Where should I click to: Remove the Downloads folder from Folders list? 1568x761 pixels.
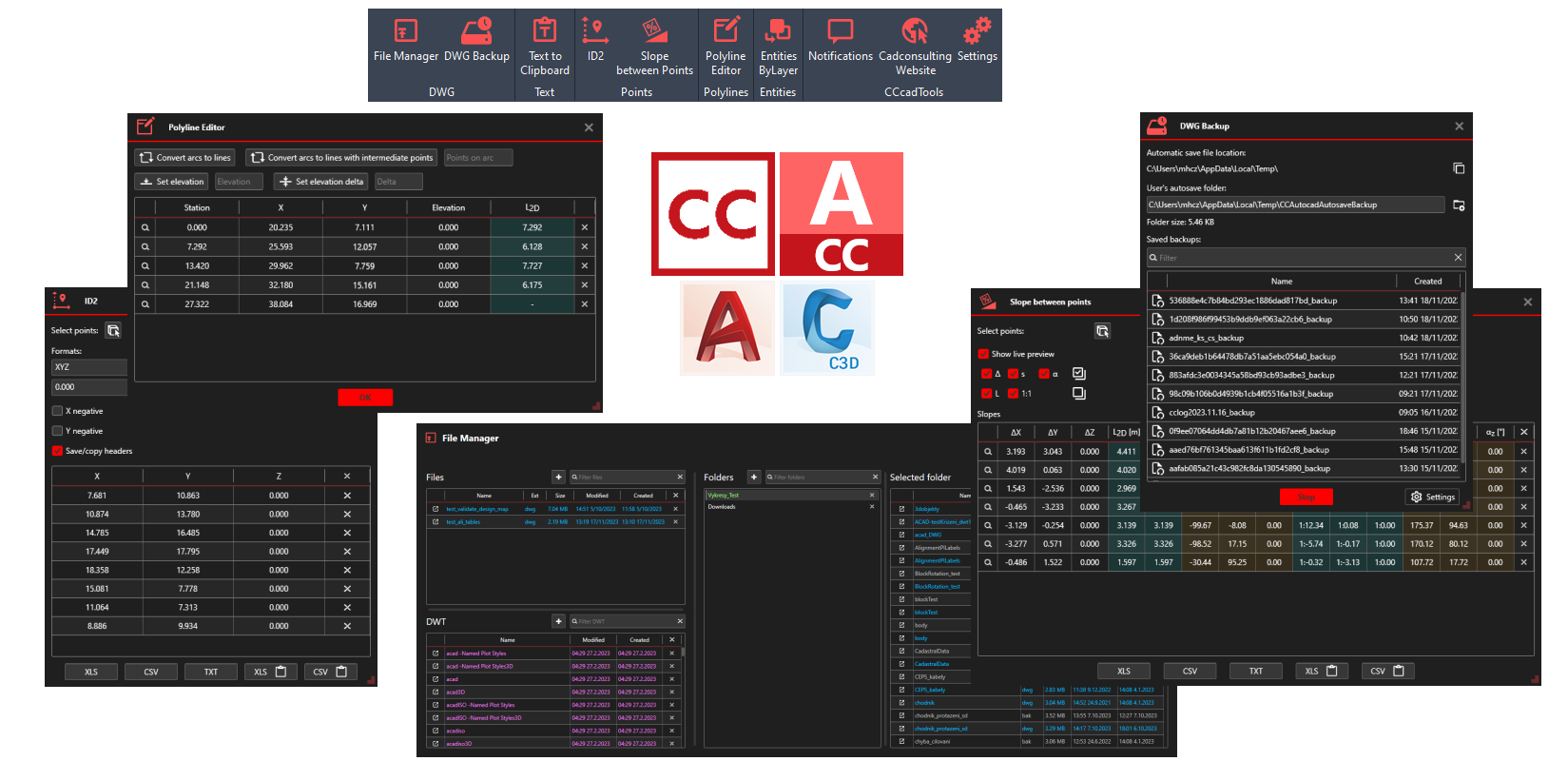(x=872, y=507)
